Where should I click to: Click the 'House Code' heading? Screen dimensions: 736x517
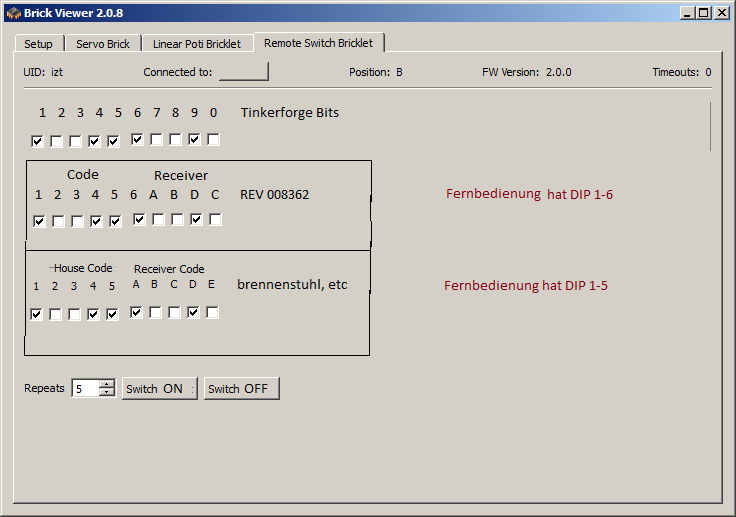point(83,268)
